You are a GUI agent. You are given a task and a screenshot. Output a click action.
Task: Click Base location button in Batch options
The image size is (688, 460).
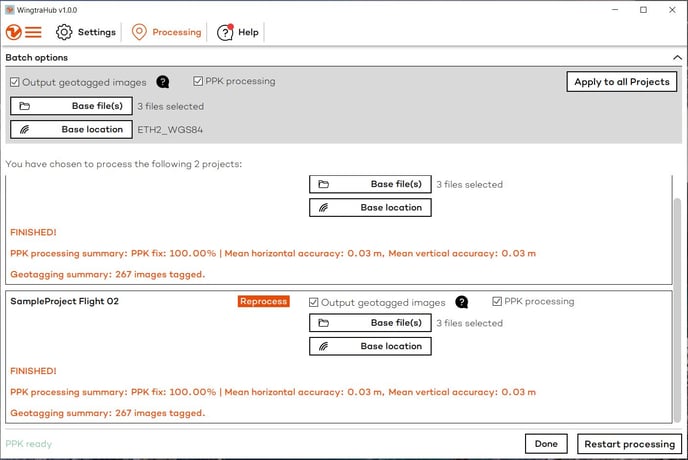point(71,129)
